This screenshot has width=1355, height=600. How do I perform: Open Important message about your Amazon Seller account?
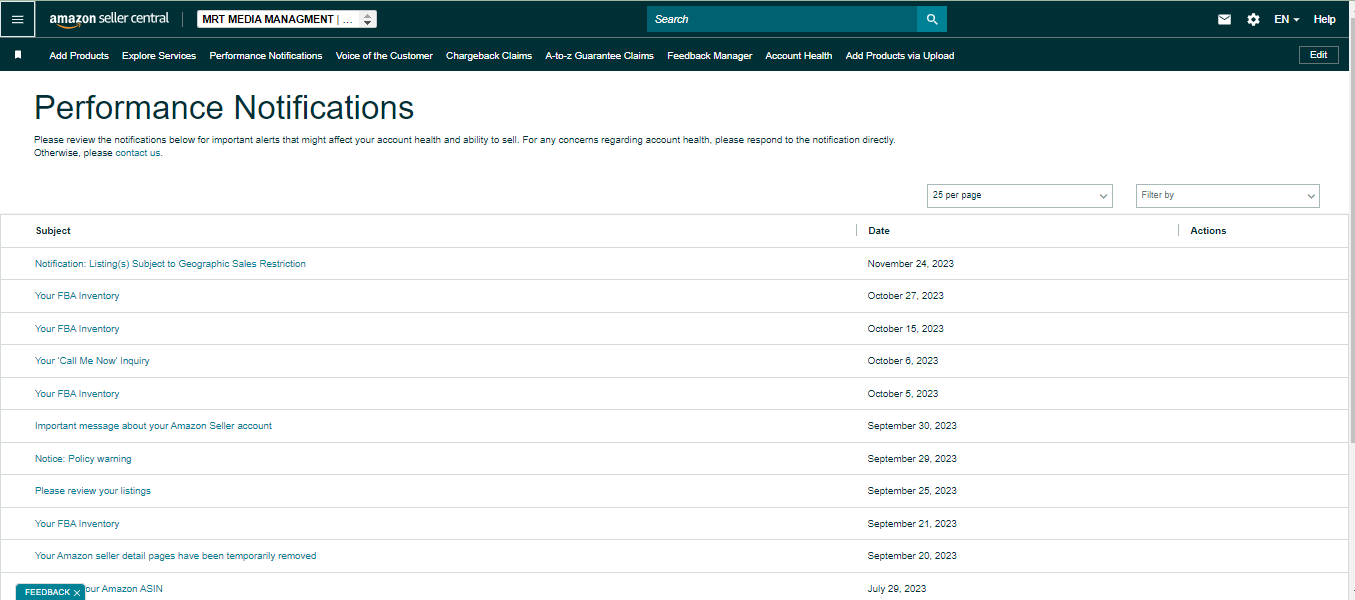click(x=153, y=426)
